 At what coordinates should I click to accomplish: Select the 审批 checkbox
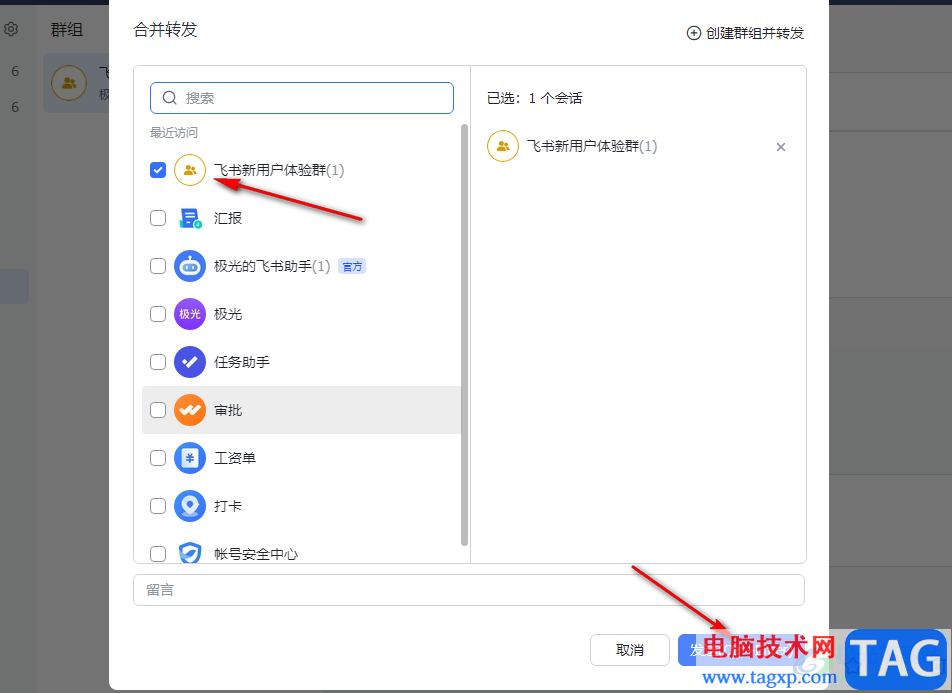158,410
